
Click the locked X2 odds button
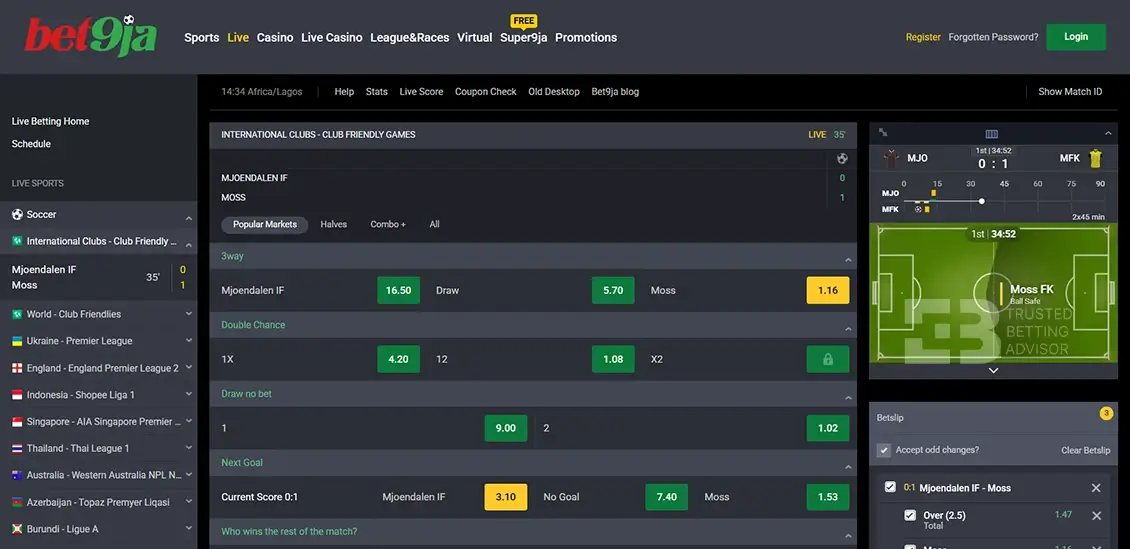click(828, 359)
